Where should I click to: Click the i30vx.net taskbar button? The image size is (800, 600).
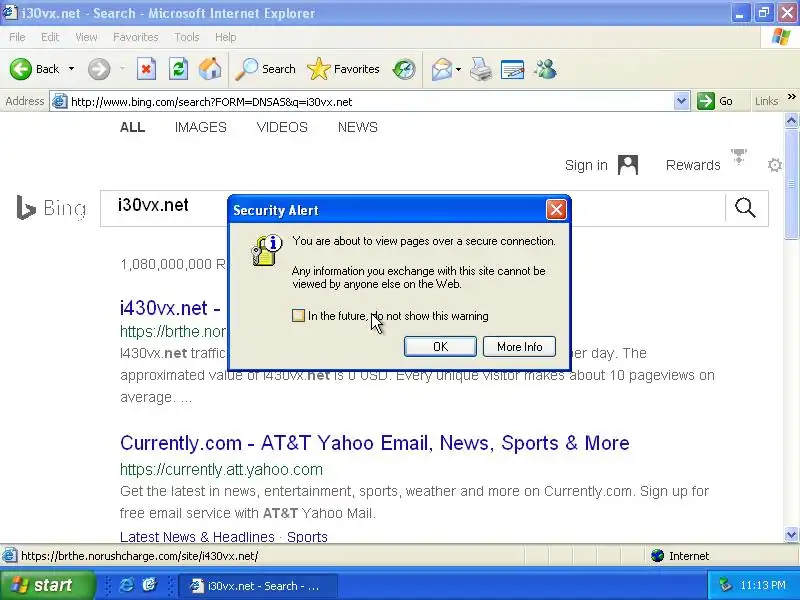[257, 585]
